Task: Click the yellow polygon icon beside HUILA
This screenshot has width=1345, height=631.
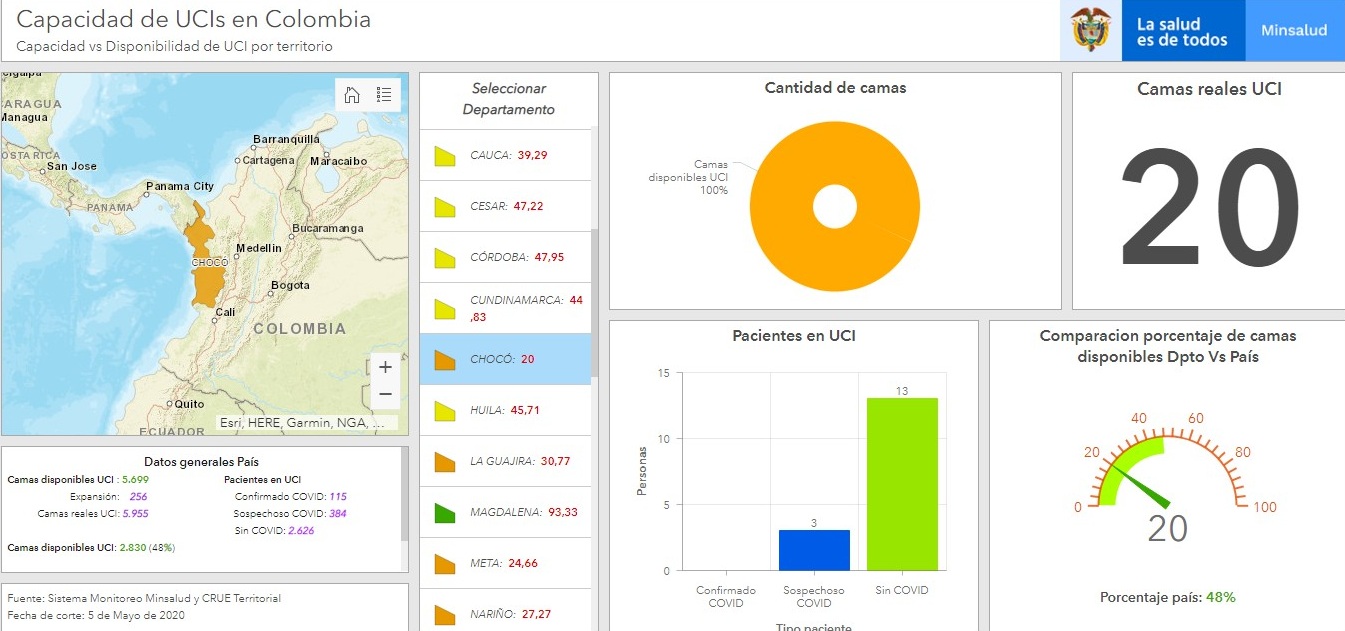Action: (445, 411)
